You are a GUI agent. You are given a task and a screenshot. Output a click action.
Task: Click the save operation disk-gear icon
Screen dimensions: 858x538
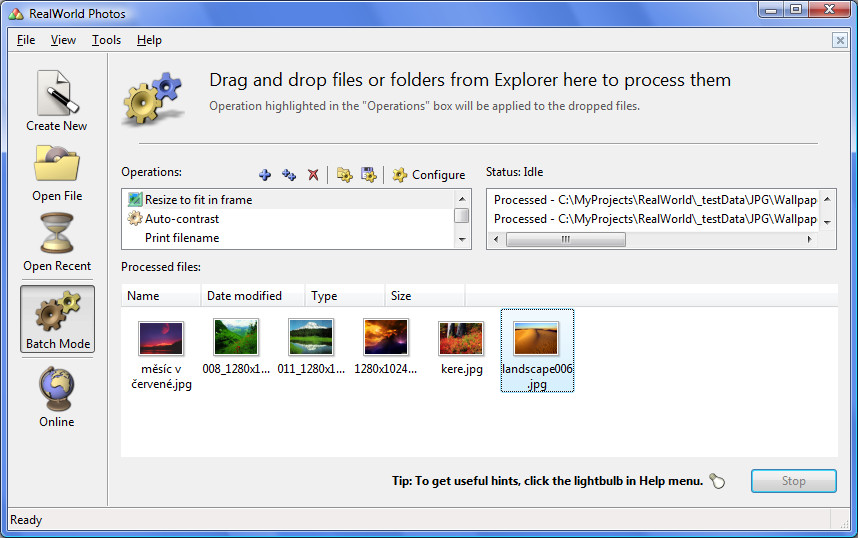click(x=368, y=175)
